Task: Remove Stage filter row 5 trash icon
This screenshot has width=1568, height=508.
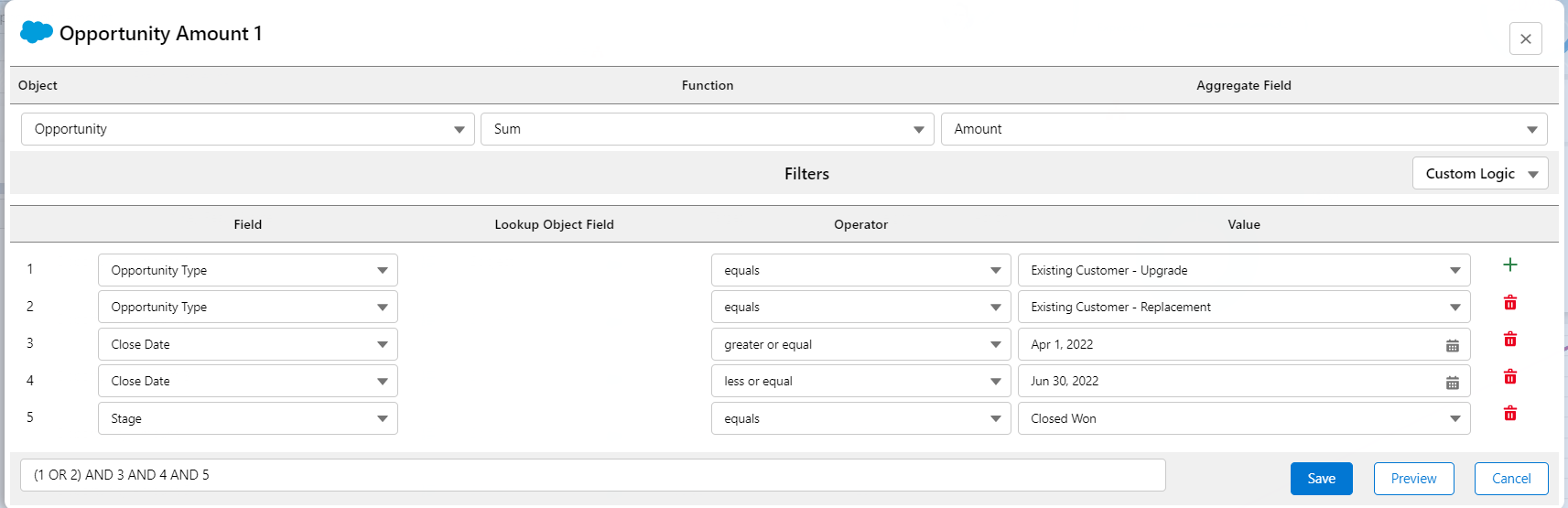Action: (x=1509, y=414)
